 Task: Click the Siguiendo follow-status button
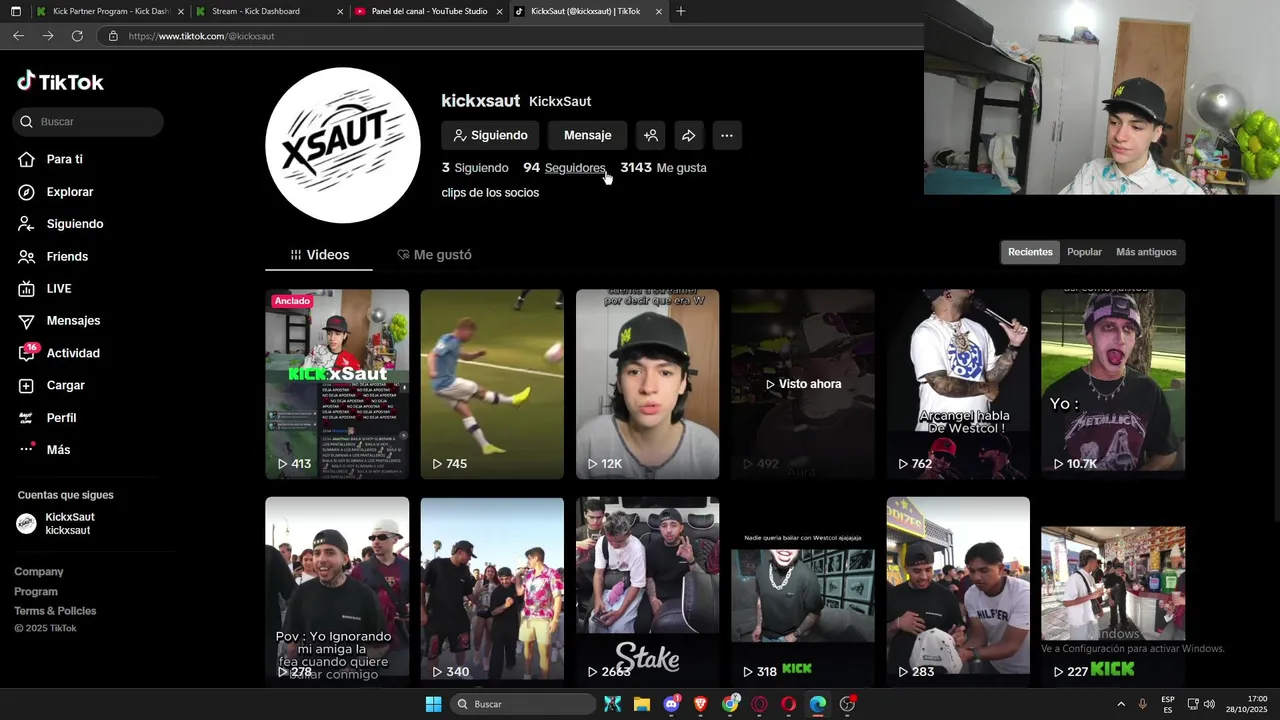tap(490, 135)
